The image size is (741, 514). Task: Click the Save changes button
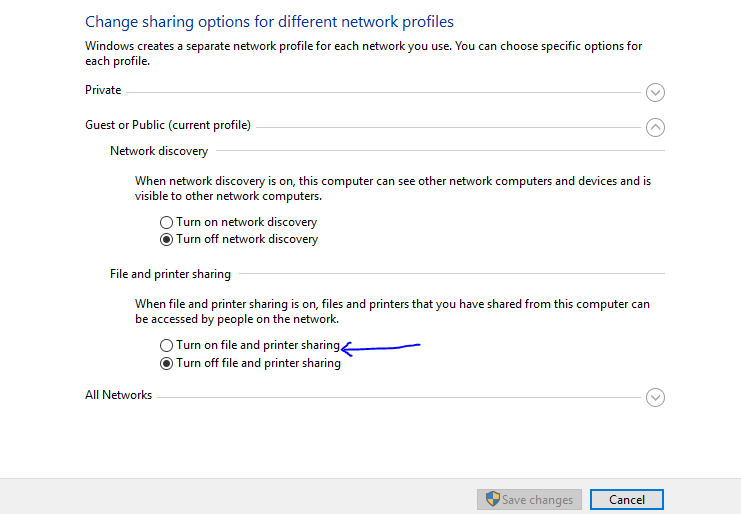coord(529,499)
